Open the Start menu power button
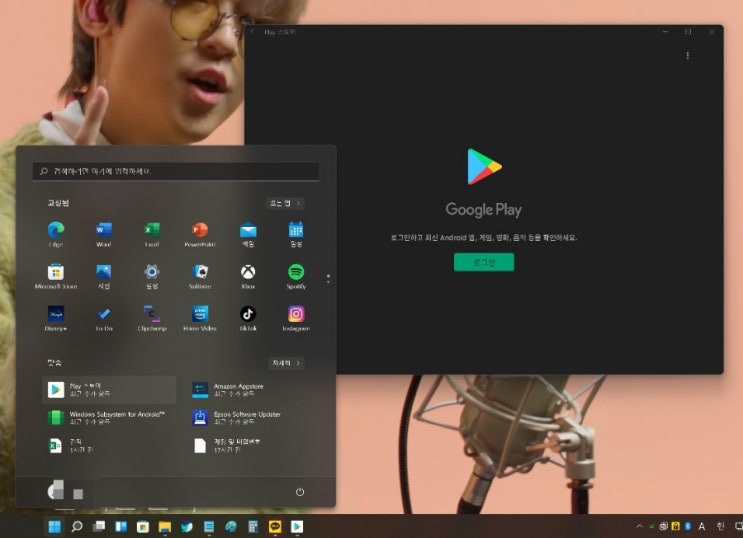The height and width of the screenshot is (538, 743). click(300, 492)
